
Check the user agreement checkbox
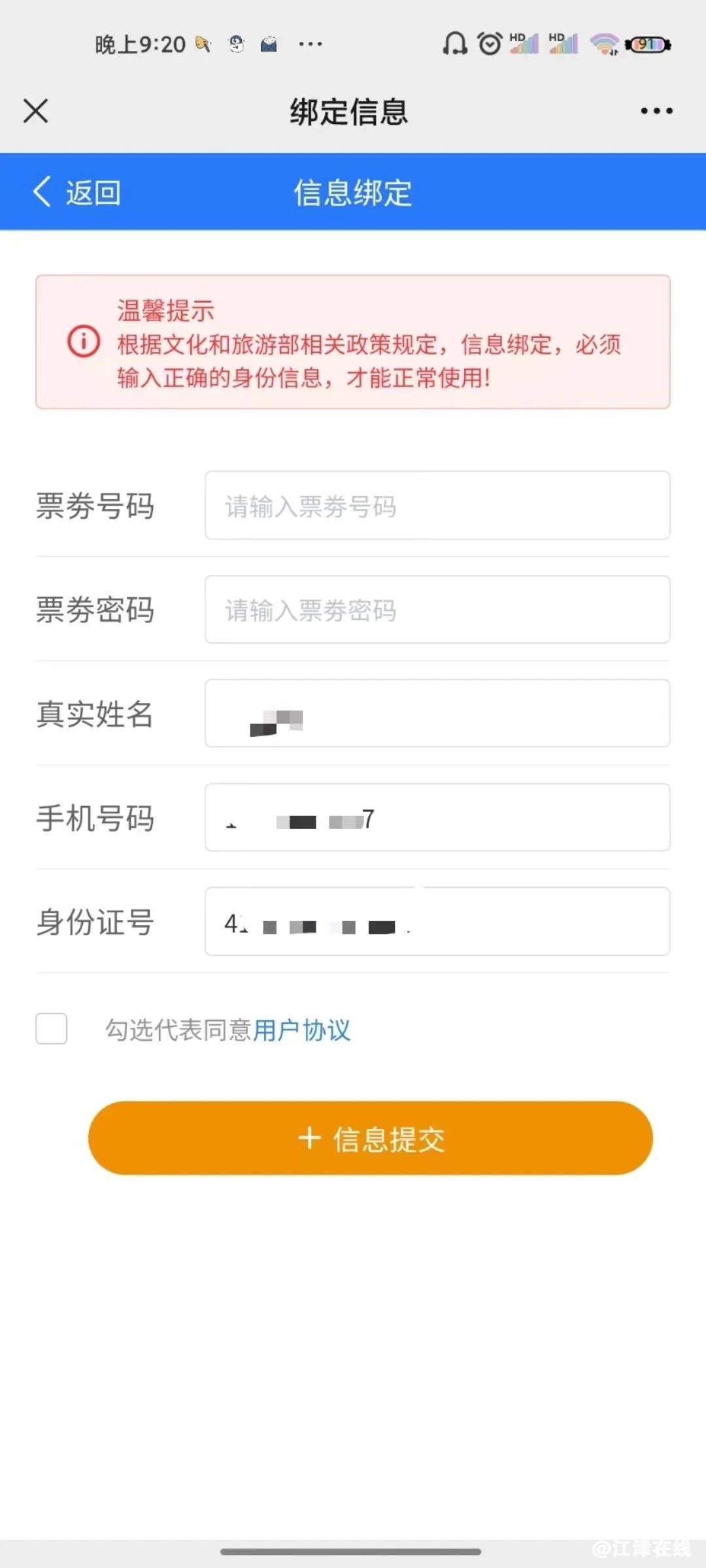[x=52, y=1029]
